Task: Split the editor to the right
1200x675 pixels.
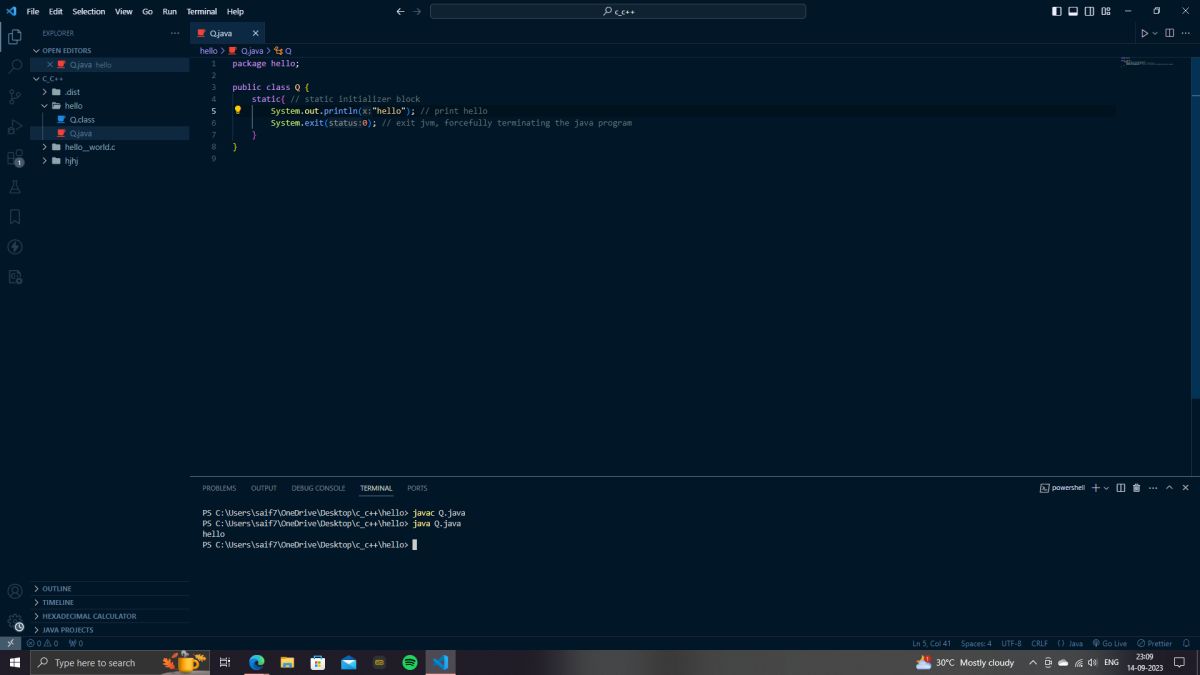Action: (x=1169, y=33)
